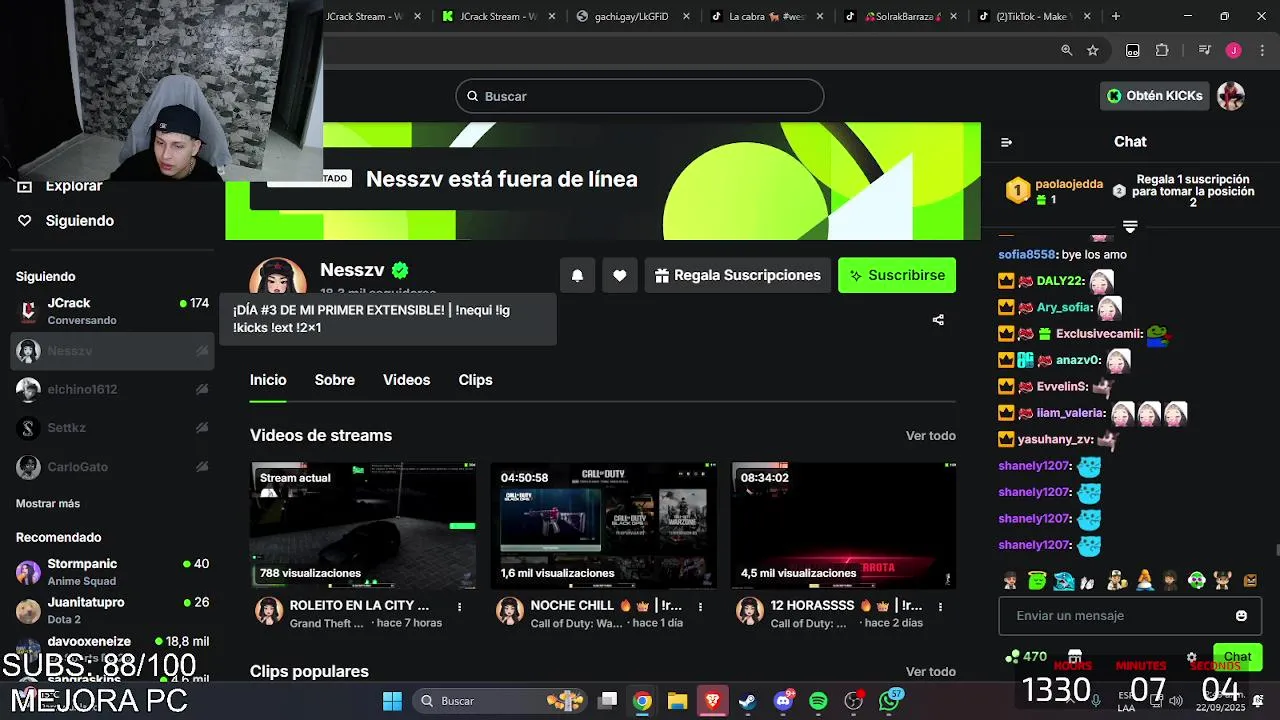Open the Chrome profile J avatar
1280x720 pixels.
point(1233,50)
